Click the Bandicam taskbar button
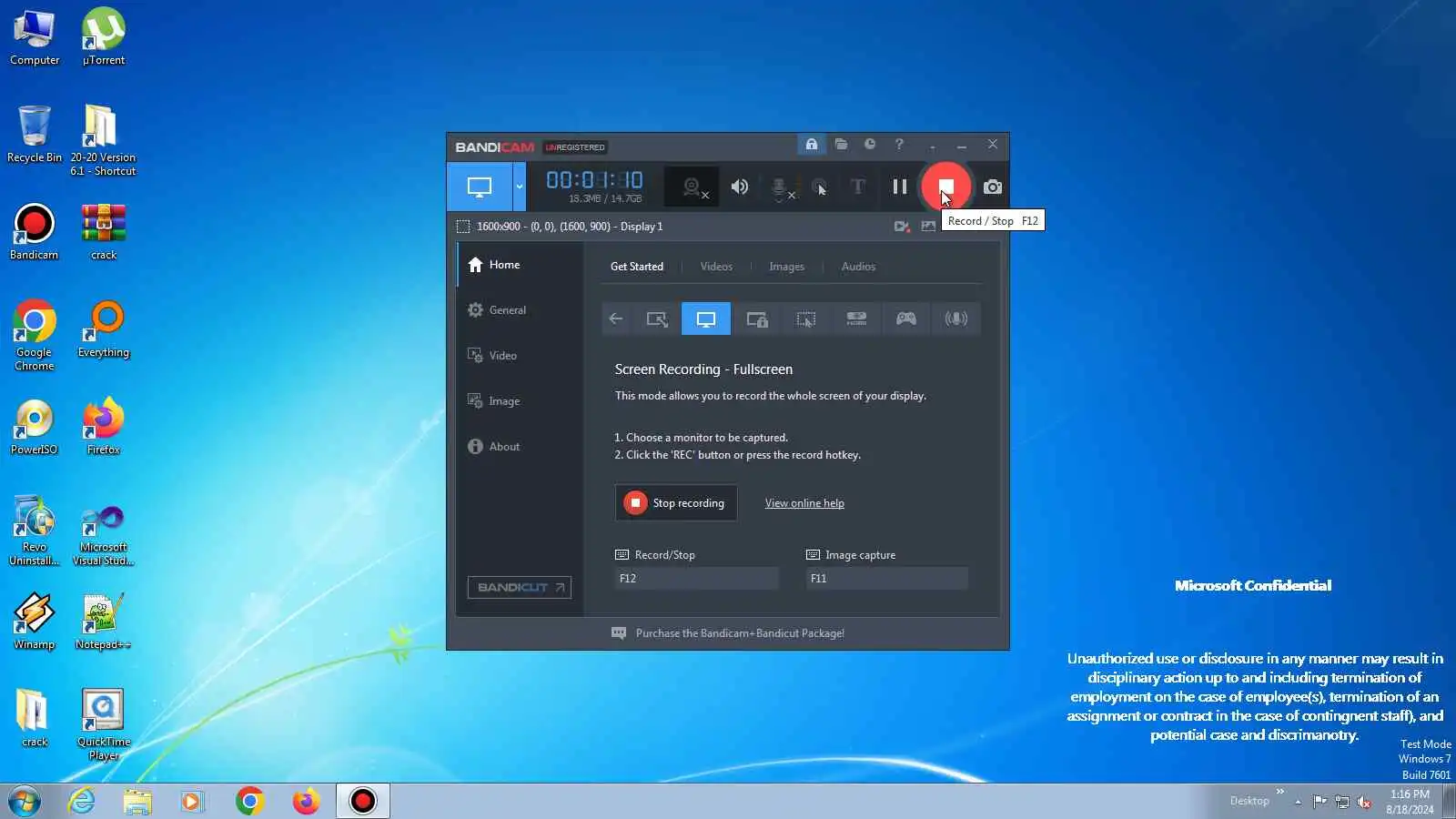 (x=363, y=801)
